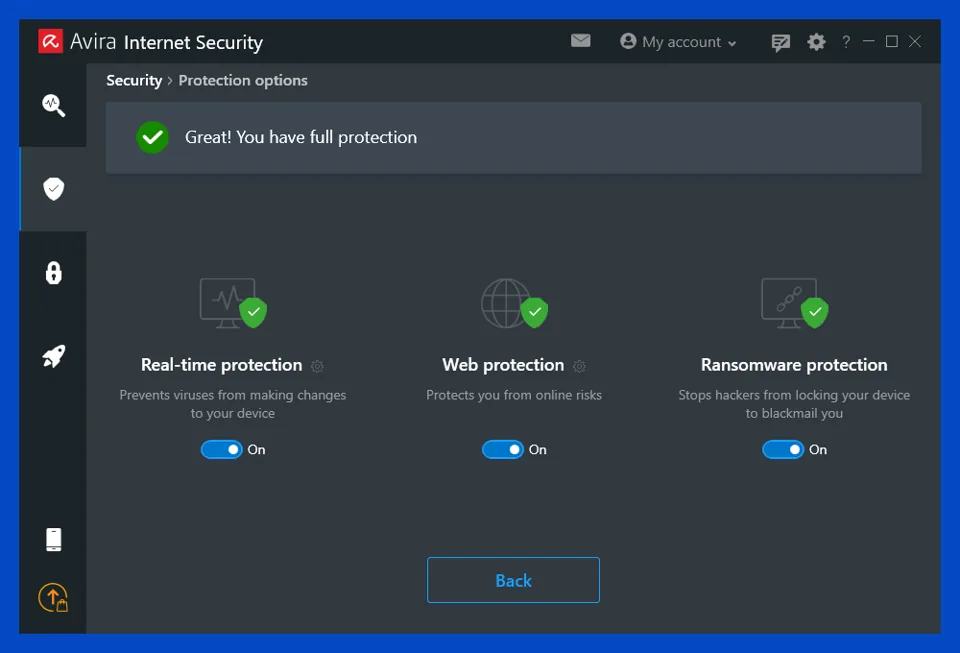Expand the My account dropdown
The width and height of the screenshot is (960, 653).
(678, 42)
